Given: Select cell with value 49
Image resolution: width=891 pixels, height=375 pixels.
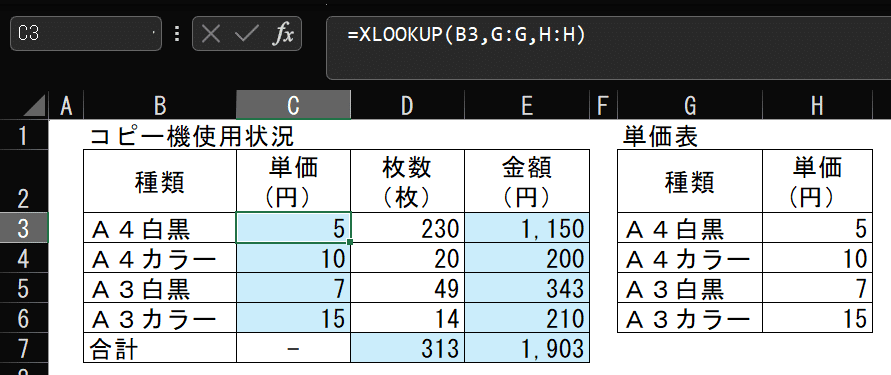Looking at the screenshot, I should (407, 288).
